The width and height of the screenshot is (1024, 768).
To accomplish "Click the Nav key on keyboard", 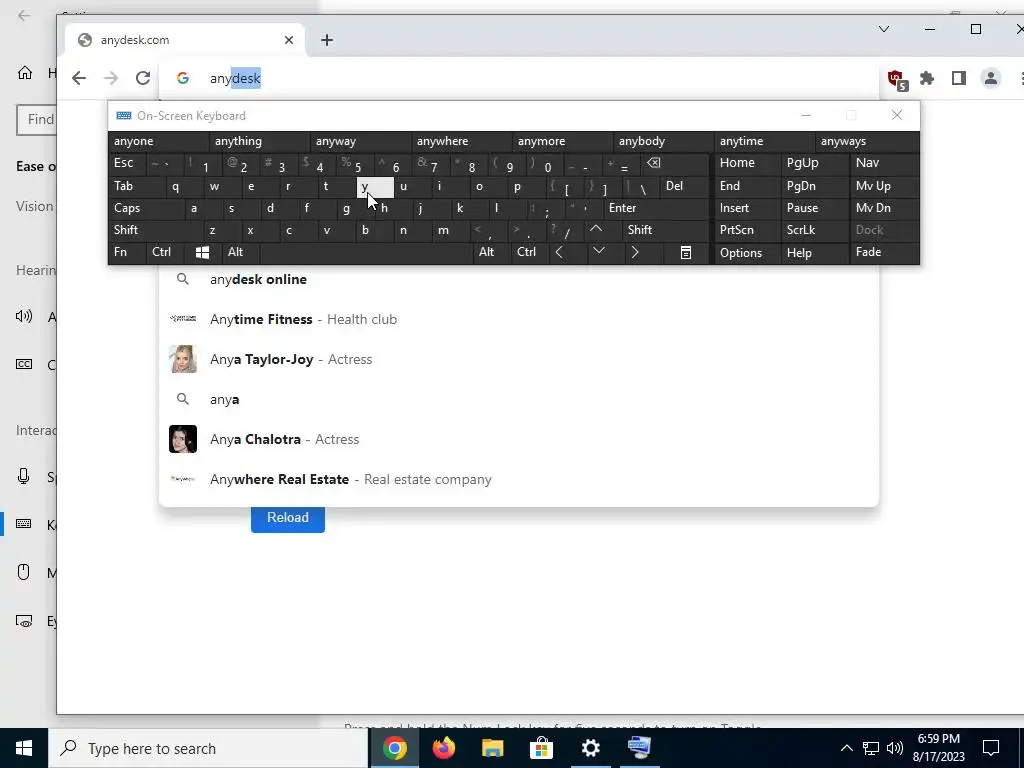I will 884,163.
